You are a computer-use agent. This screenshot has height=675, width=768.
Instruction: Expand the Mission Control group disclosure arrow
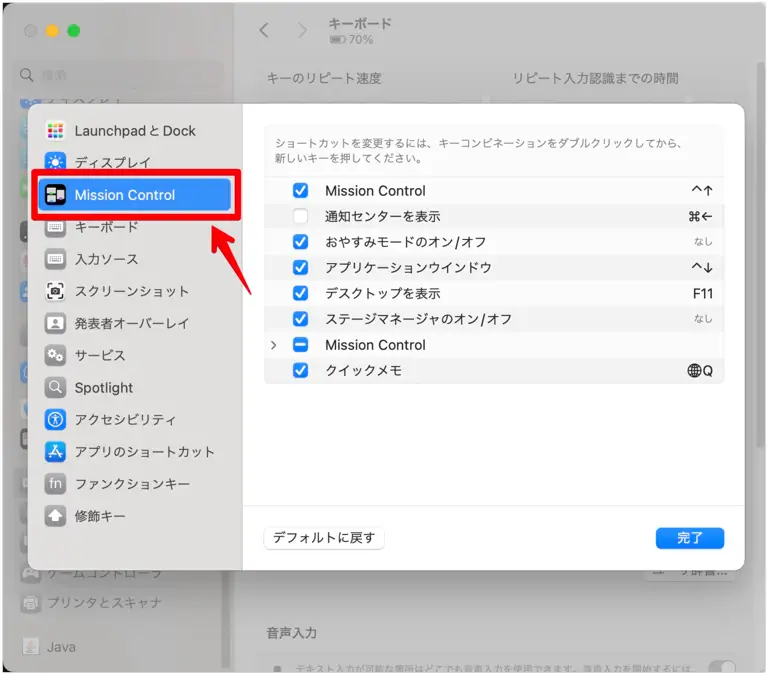coord(274,345)
